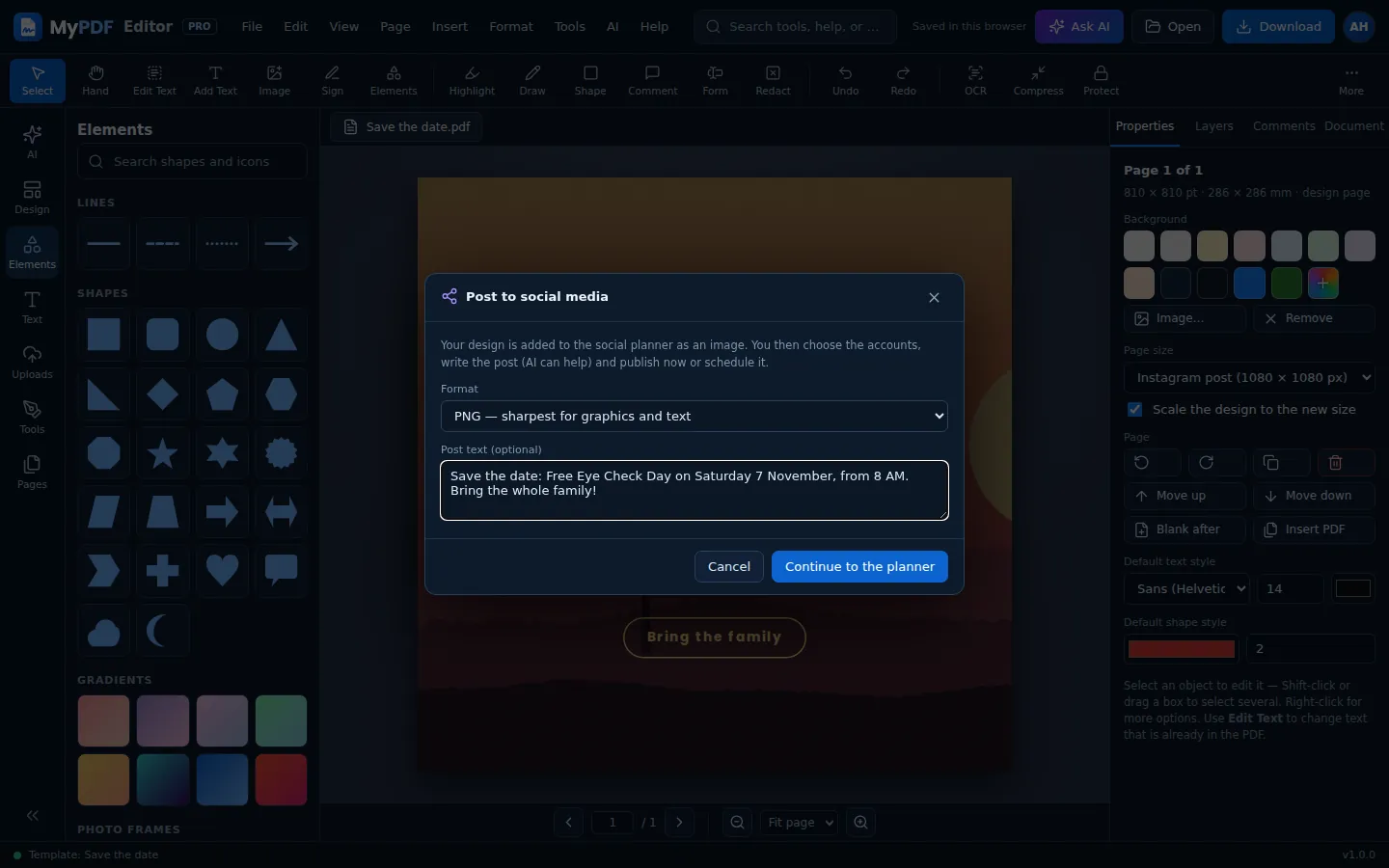Screen dimensions: 1389x868
Task: Click the Post text field
Action: 694,490
